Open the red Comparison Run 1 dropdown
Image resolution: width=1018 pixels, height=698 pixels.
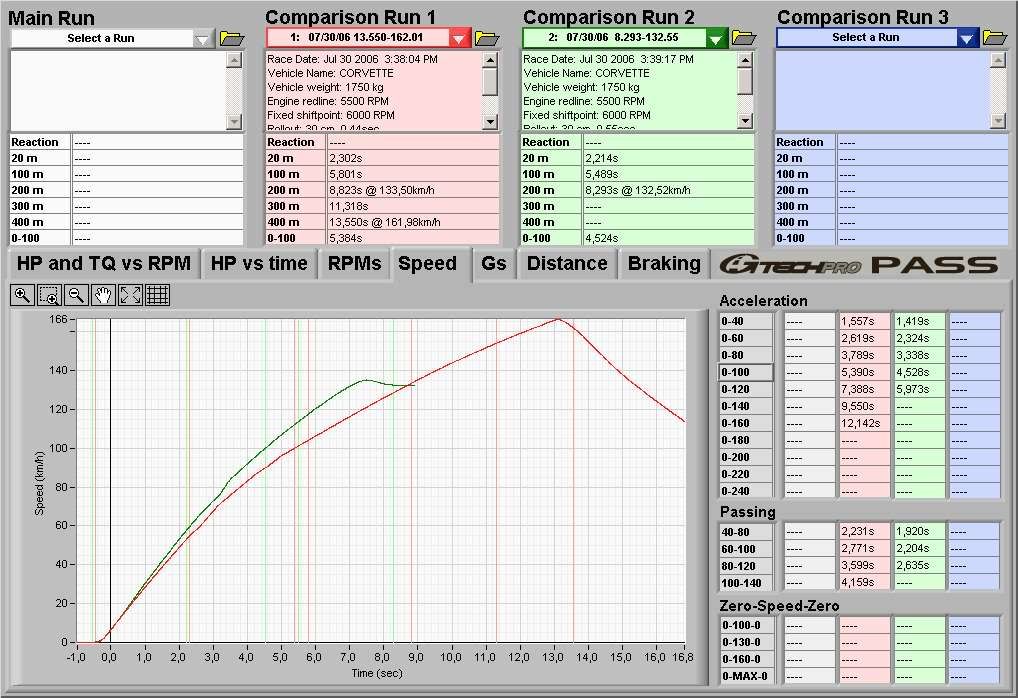(458, 38)
